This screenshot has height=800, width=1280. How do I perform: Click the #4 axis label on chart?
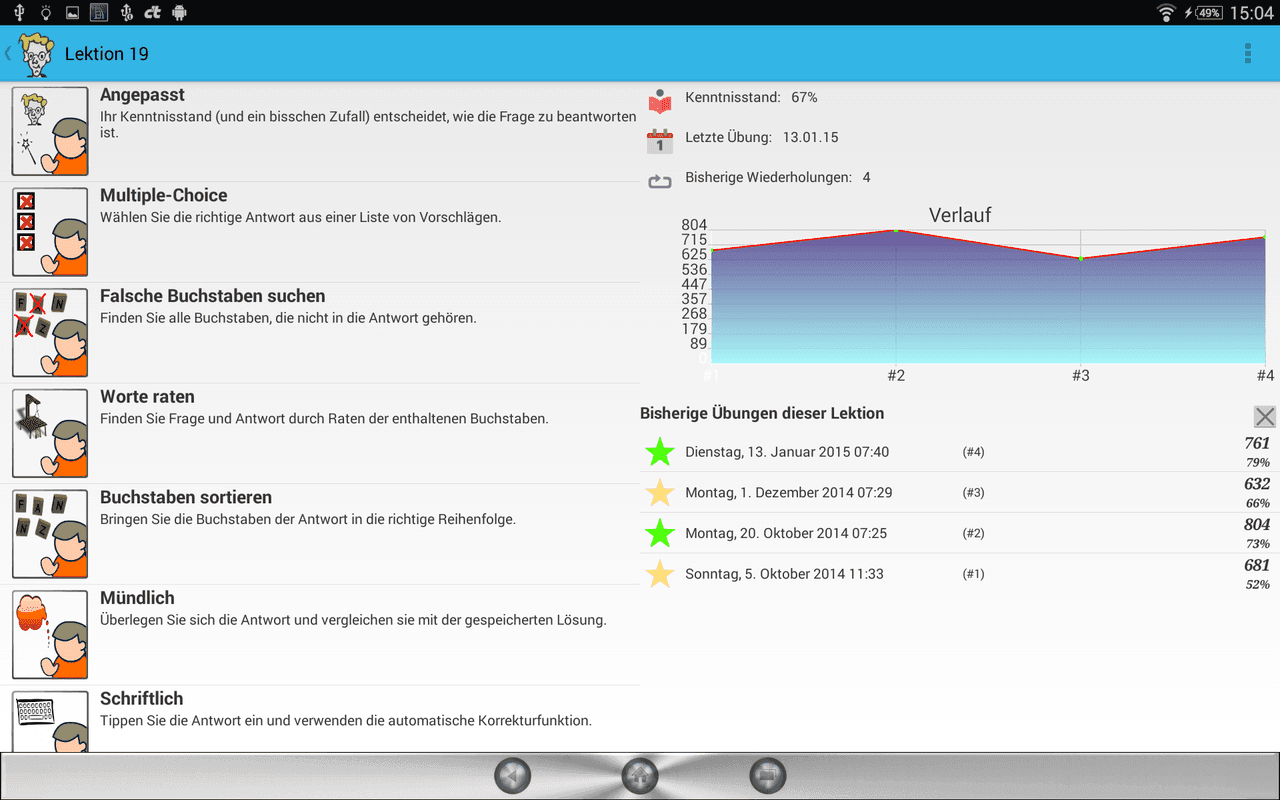tap(1265, 376)
